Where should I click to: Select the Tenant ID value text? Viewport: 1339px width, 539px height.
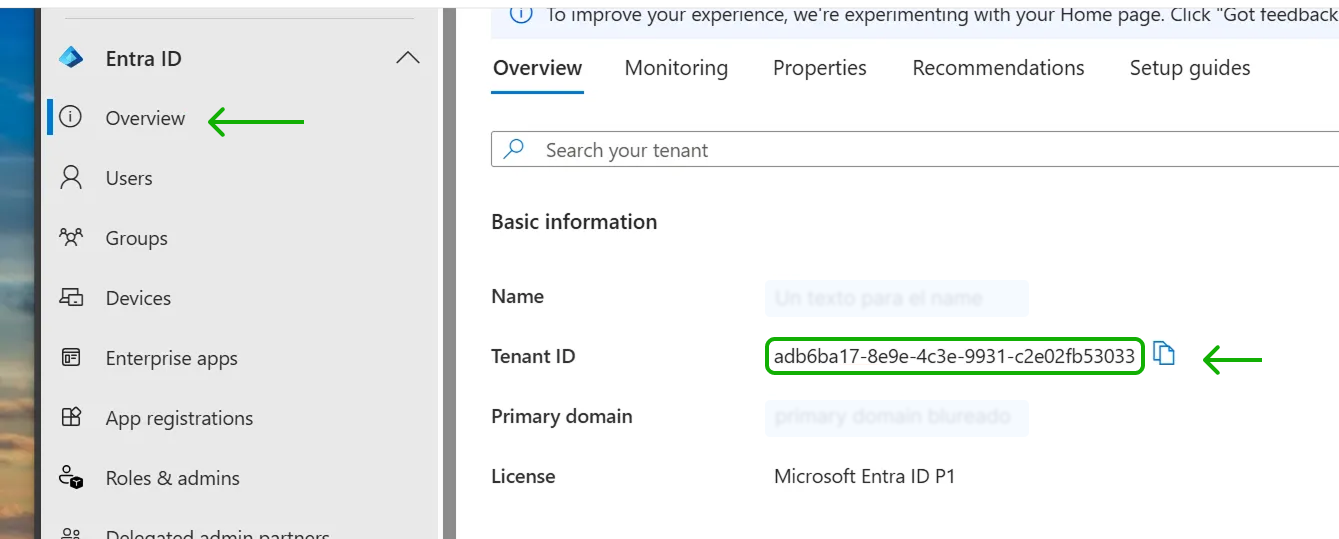[x=954, y=357]
